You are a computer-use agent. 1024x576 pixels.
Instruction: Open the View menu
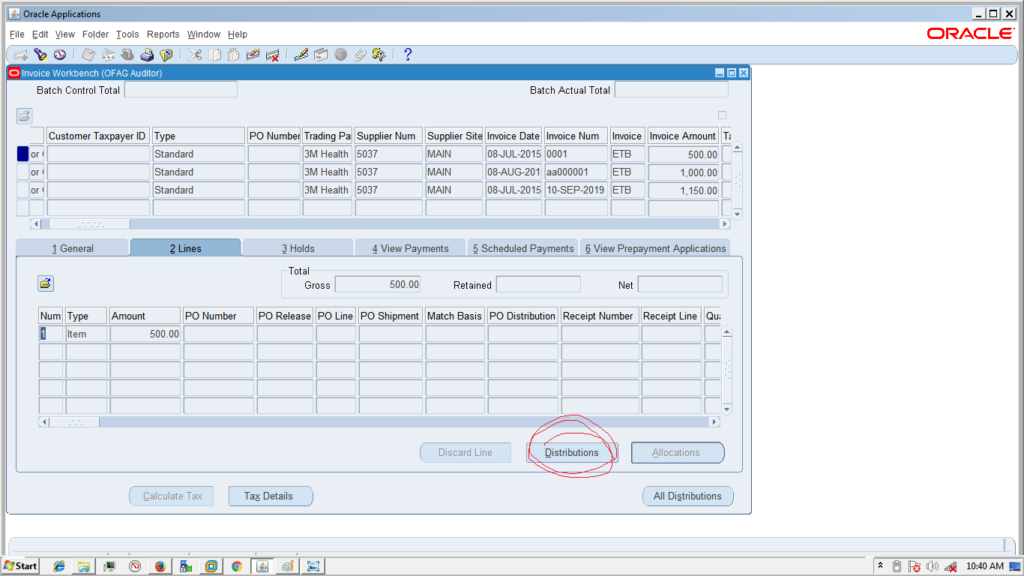(65, 35)
